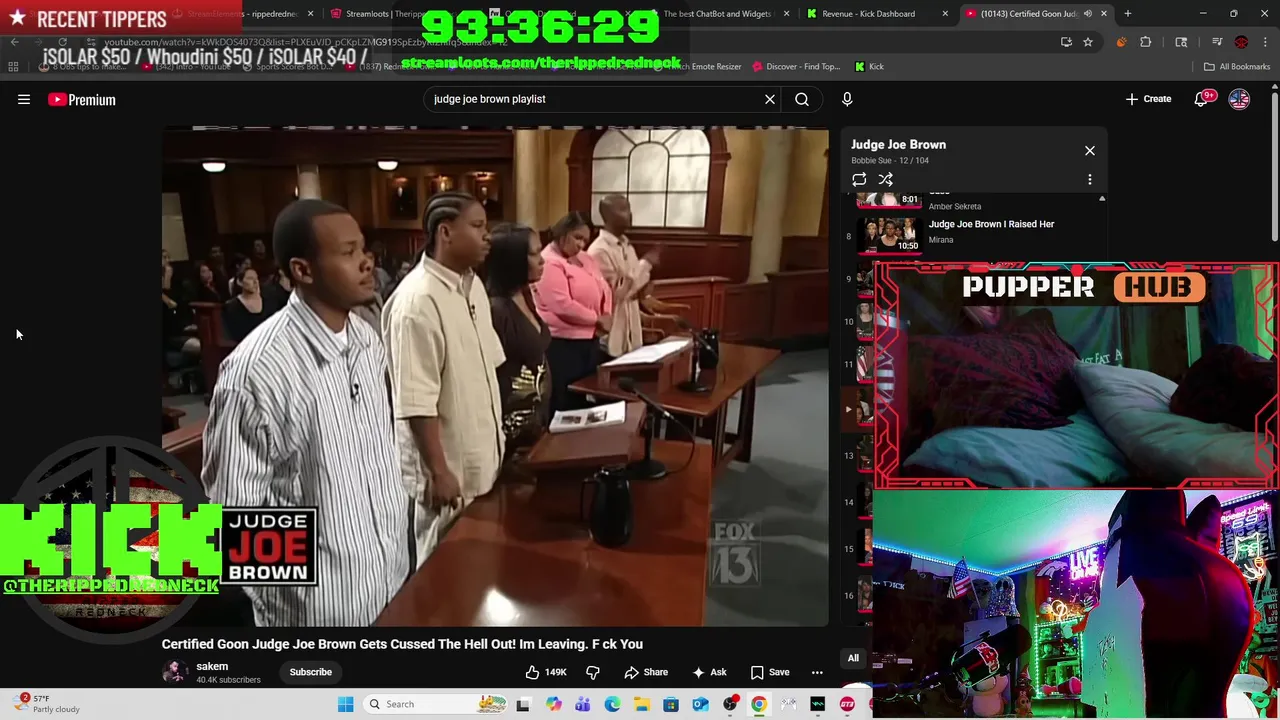Mute the tab via speaker icon

[1088, 14]
